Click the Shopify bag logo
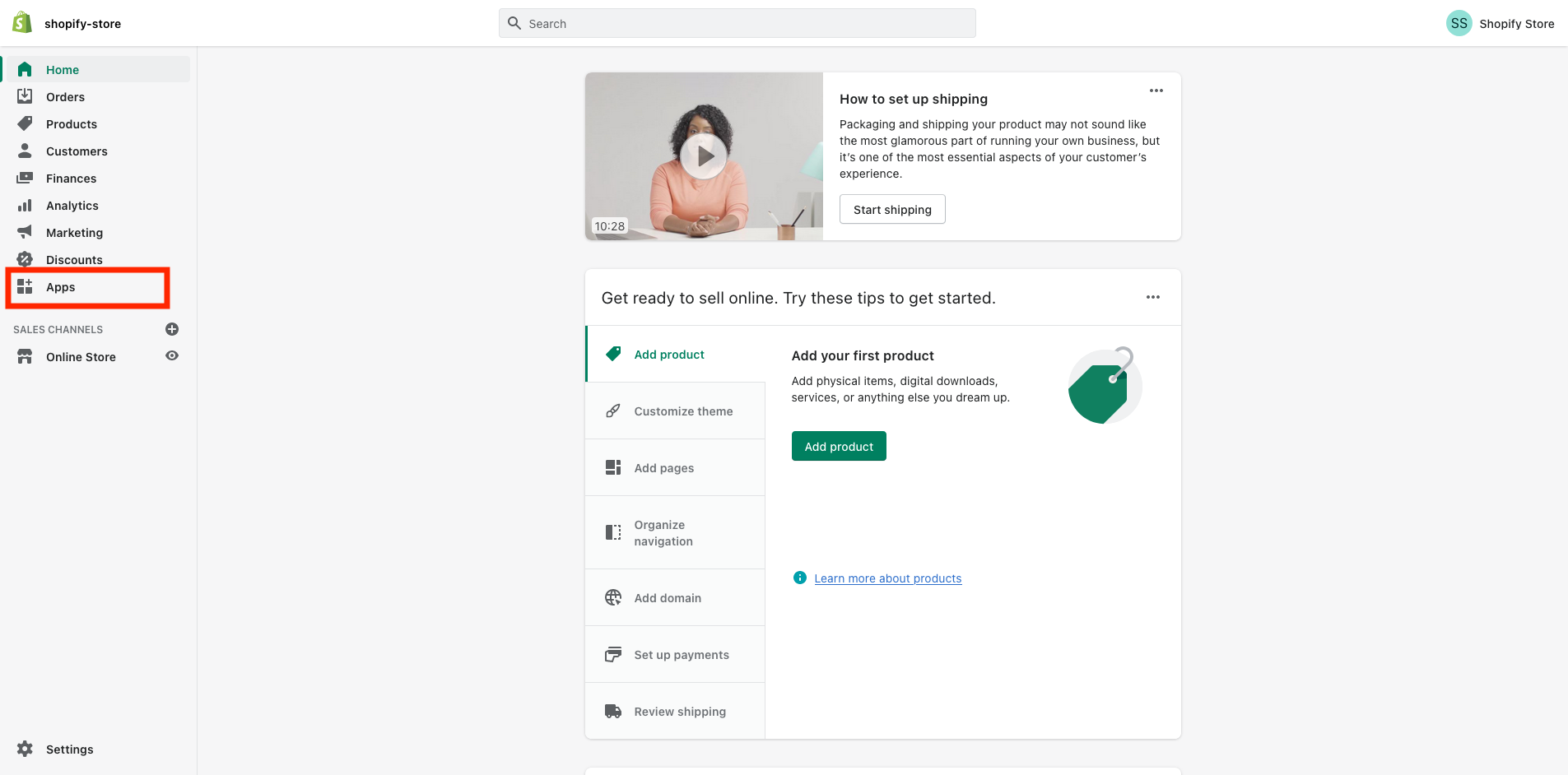Screen dimensions: 1568x775 click(22, 23)
